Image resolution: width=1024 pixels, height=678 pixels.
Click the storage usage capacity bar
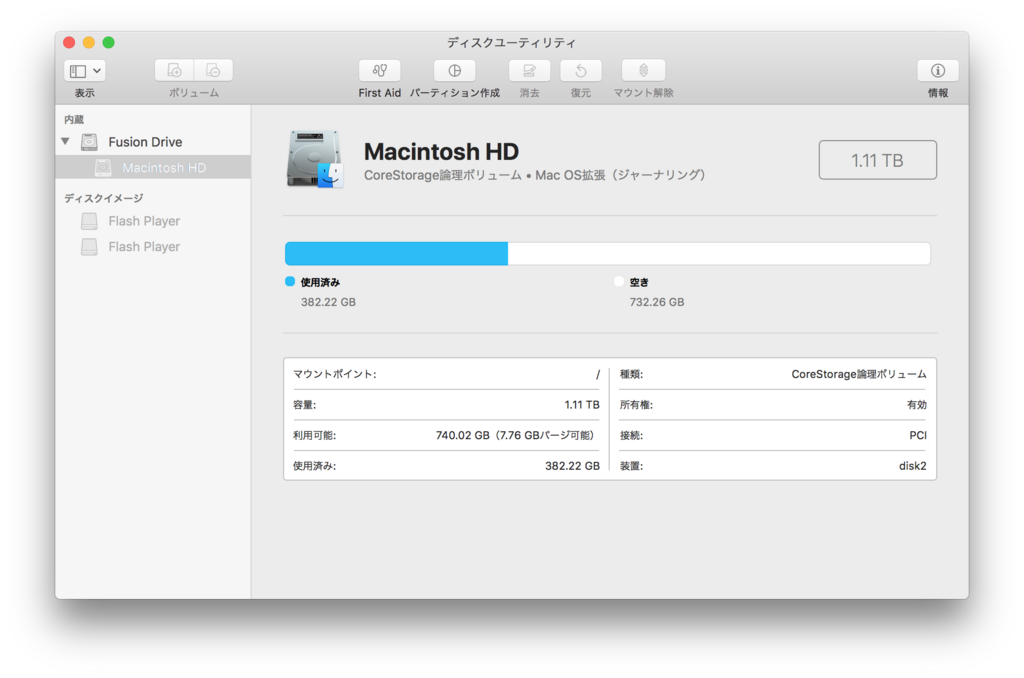pyautogui.click(x=608, y=253)
